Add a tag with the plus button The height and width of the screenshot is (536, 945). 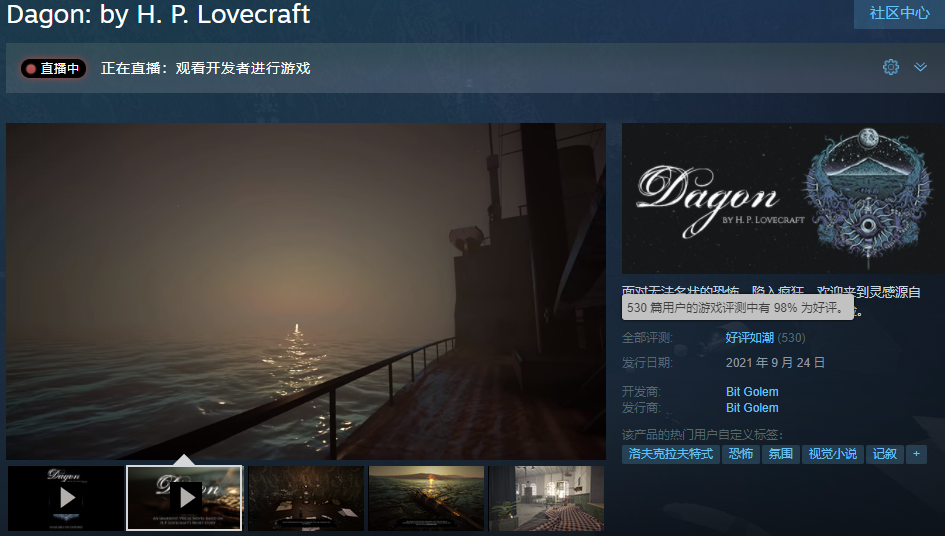point(917,454)
